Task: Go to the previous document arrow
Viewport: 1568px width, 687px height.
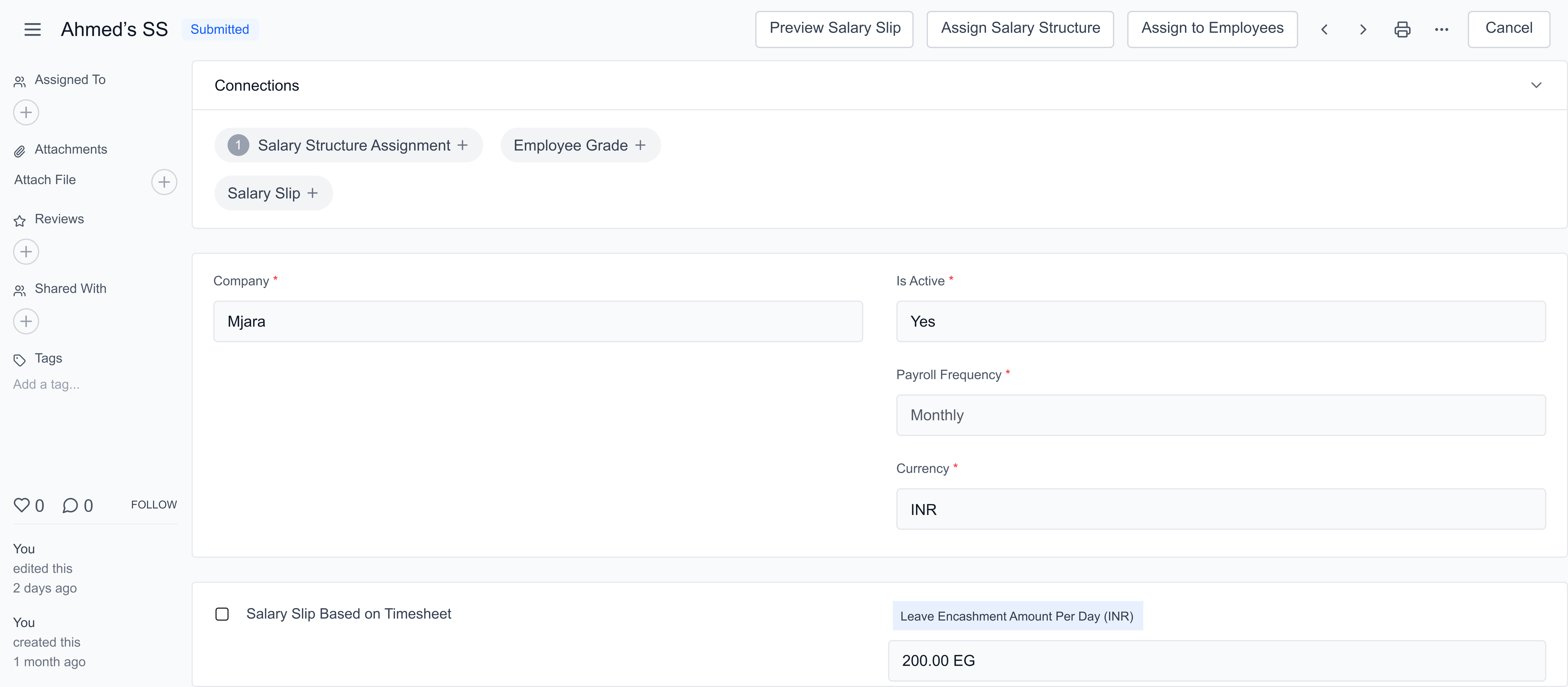Action: click(x=1324, y=29)
